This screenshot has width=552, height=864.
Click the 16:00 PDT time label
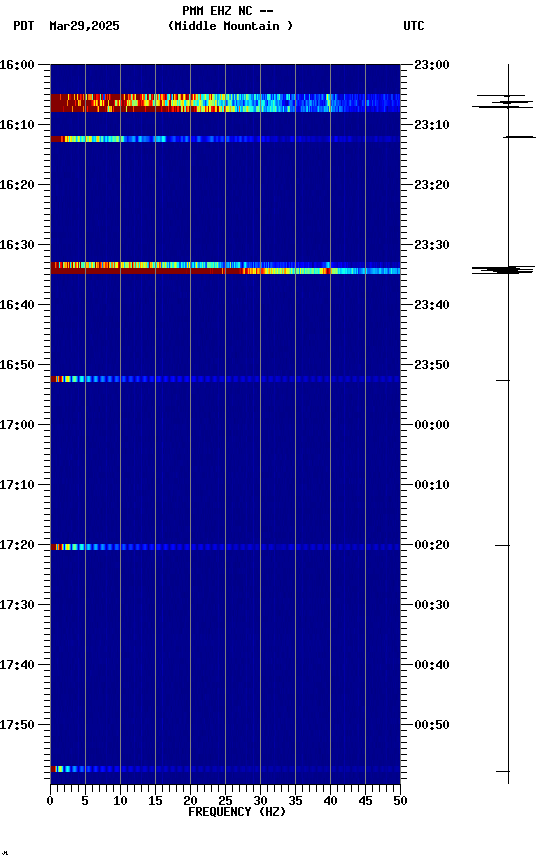pyautogui.click(x=17, y=65)
